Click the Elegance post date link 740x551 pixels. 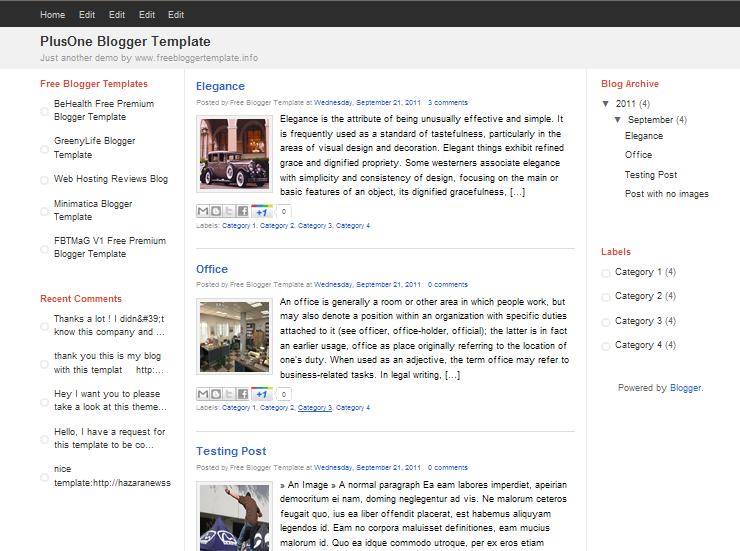(367, 102)
